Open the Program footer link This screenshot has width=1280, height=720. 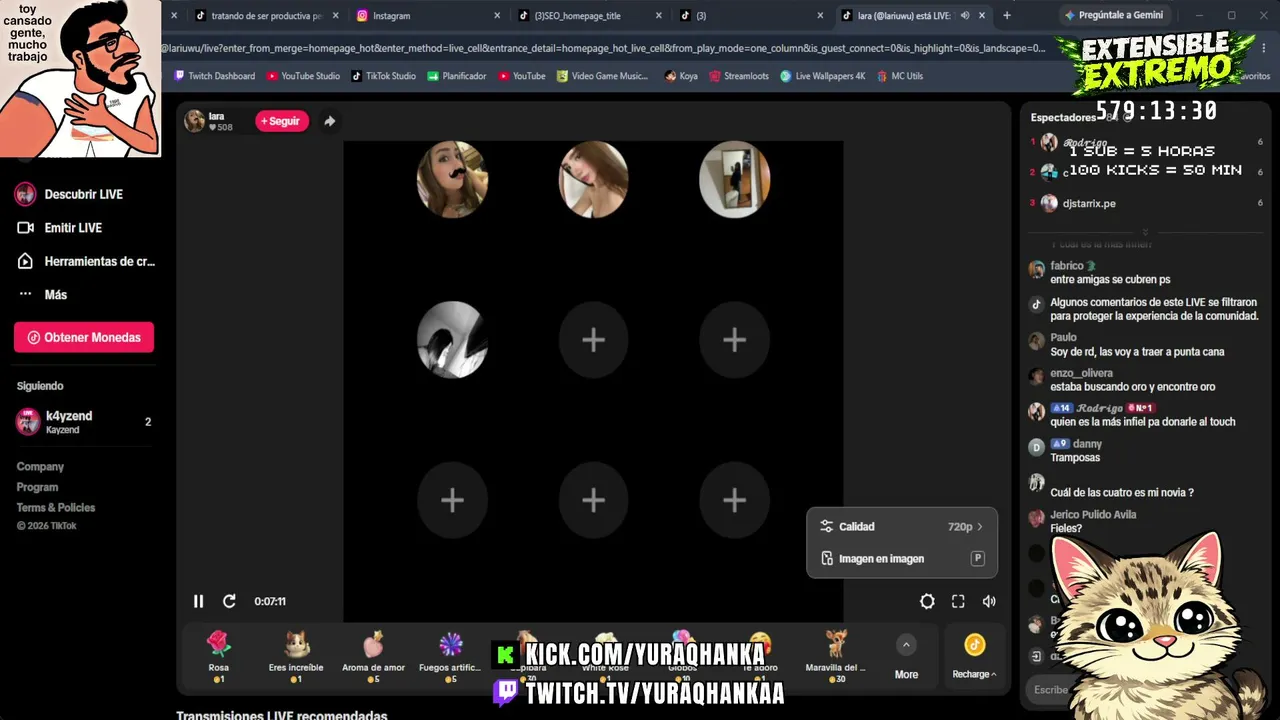pos(37,487)
